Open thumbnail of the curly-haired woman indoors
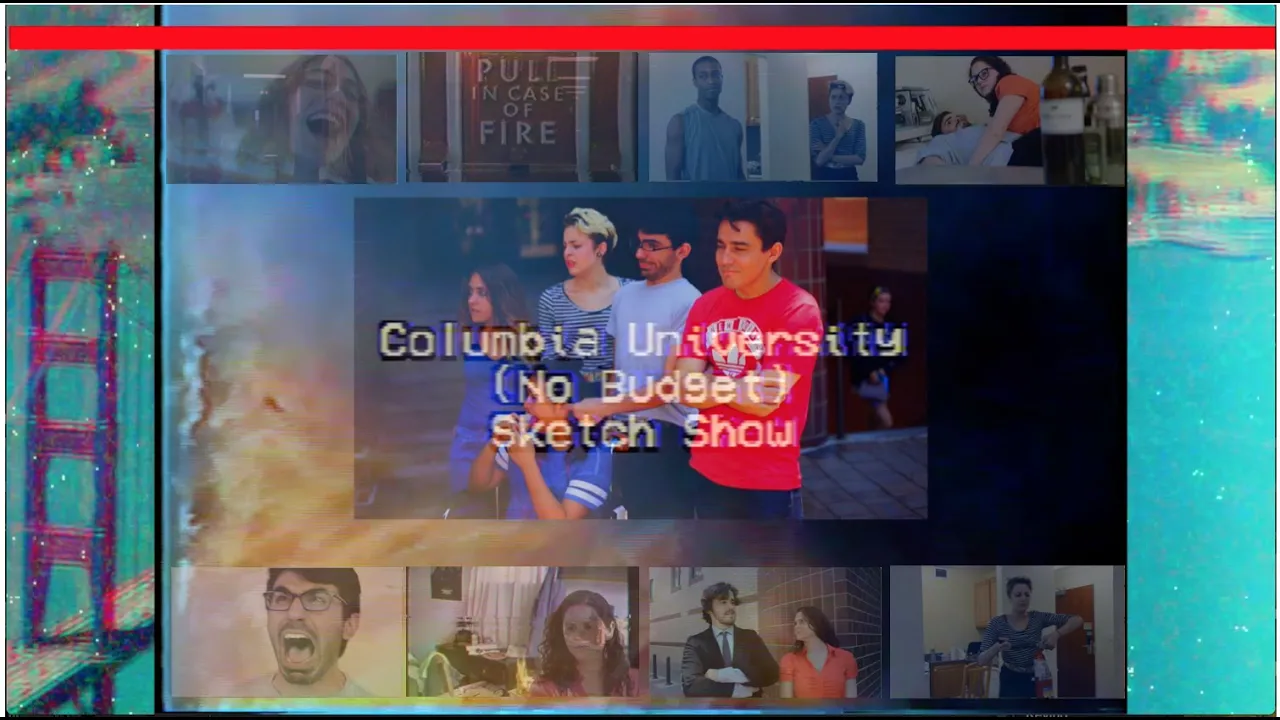Image resolution: width=1280 pixels, height=720 pixels. point(522,632)
